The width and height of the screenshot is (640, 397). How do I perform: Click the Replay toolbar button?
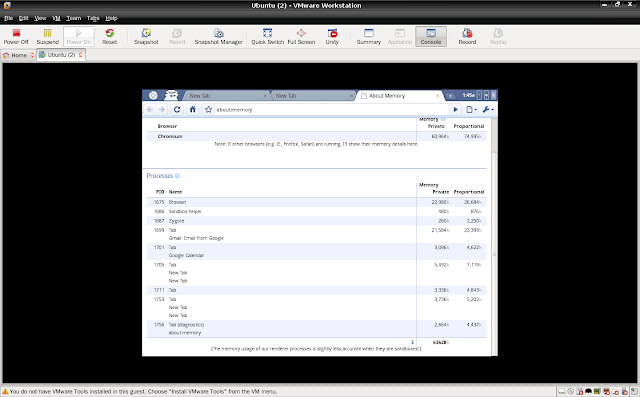pyautogui.click(x=498, y=37)
